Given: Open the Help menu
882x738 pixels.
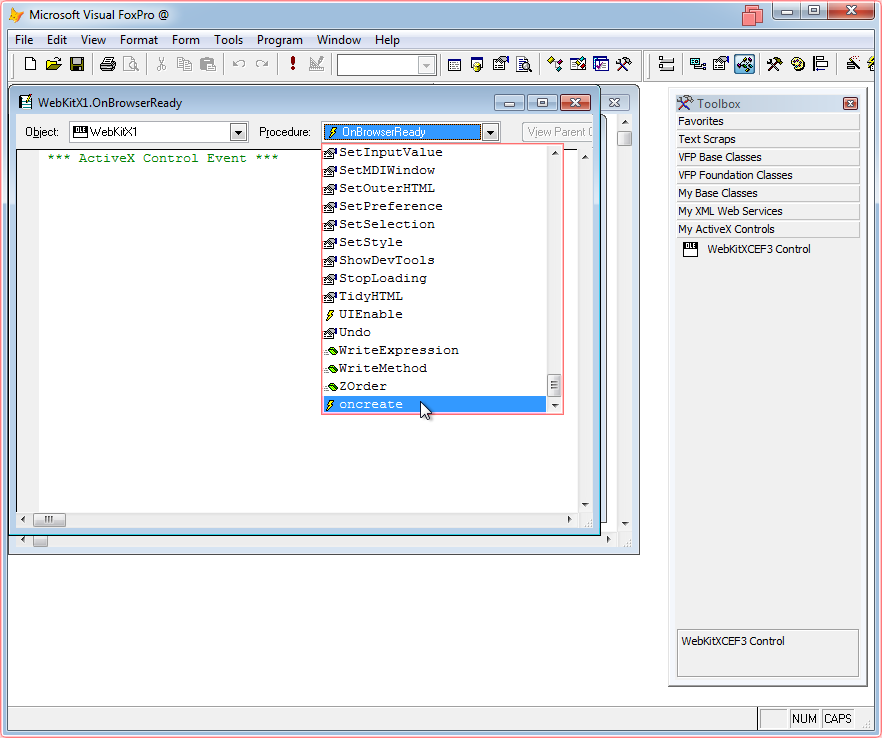Looking at the screenshot, I should [x=387, y=40].
